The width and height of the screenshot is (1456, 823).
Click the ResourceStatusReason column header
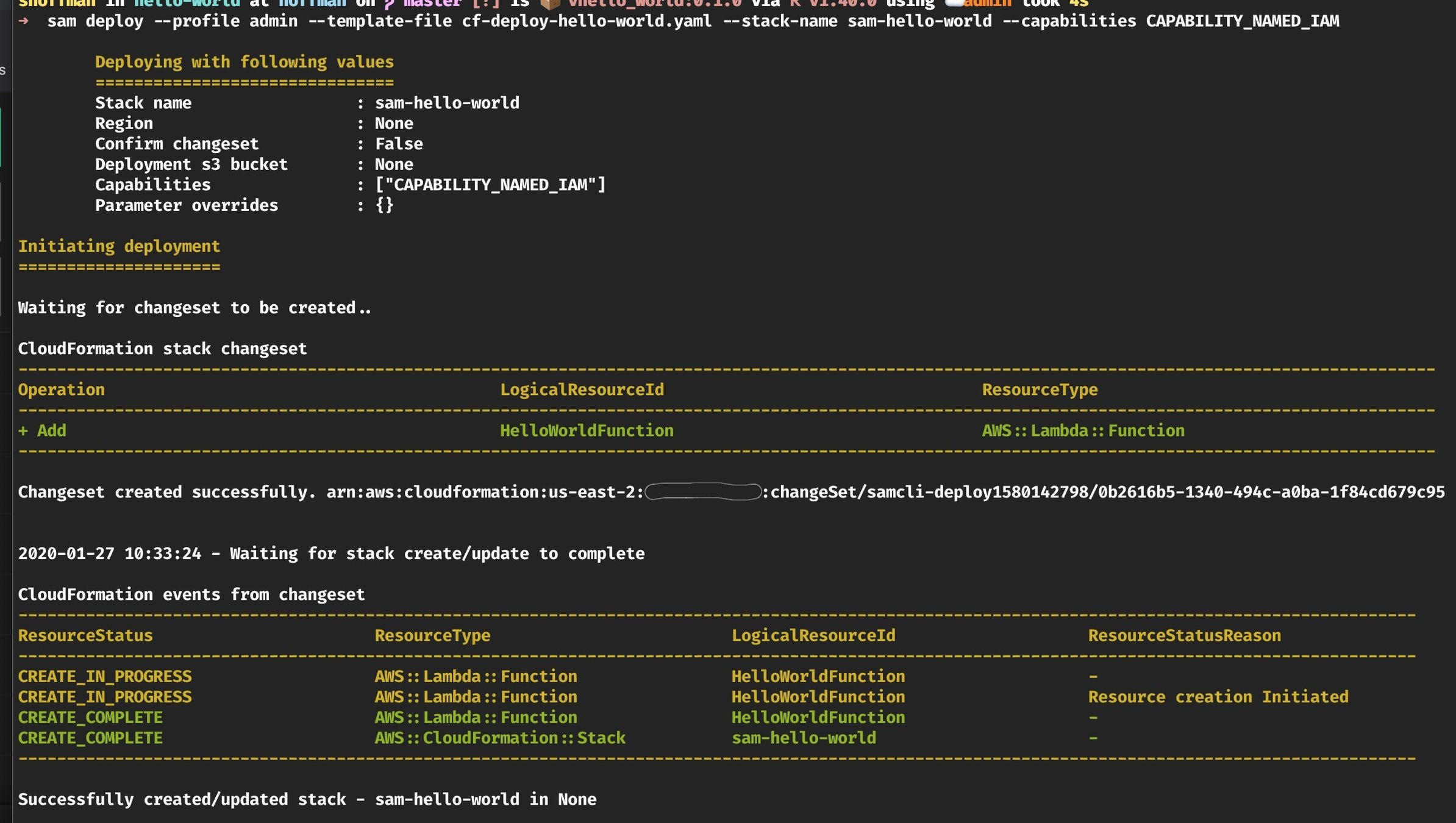click(x=1184, y=635)
